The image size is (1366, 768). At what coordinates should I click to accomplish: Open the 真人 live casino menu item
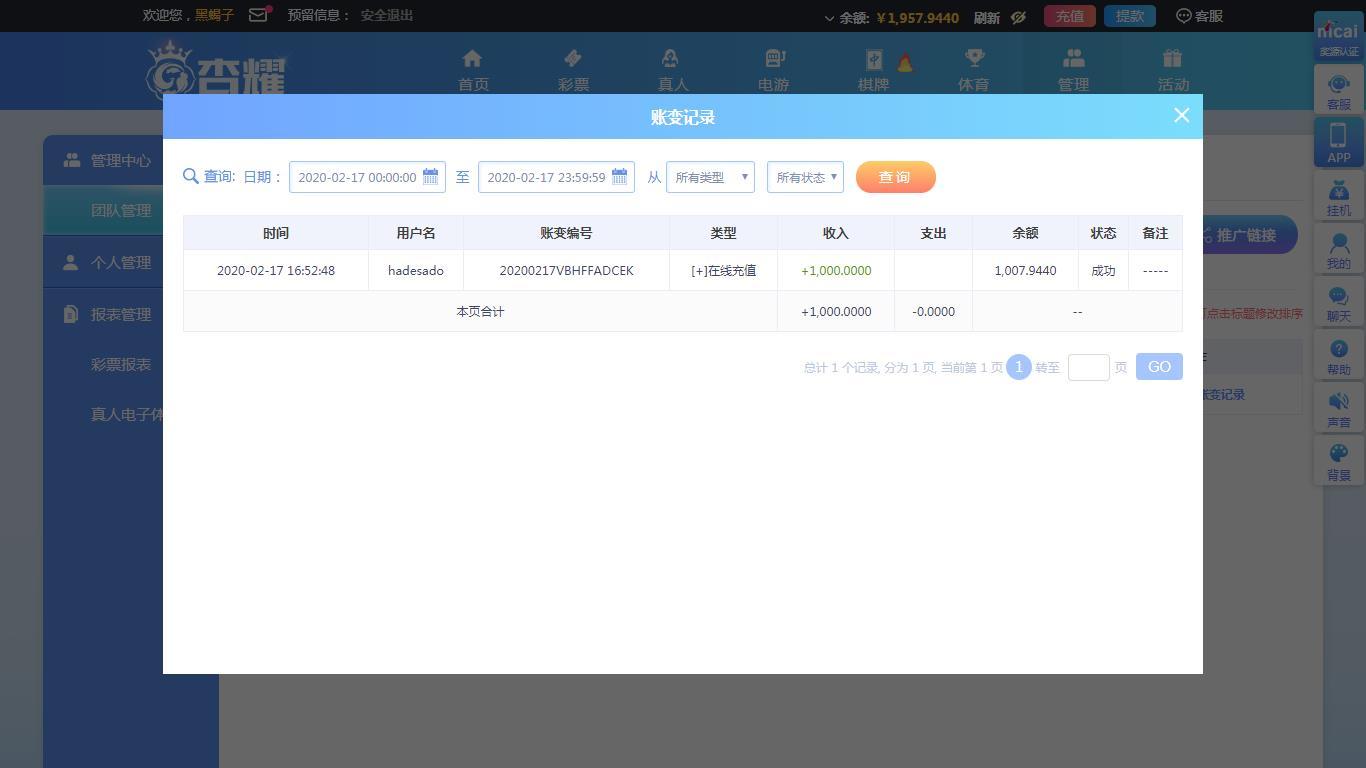pyautogui.click(x=673, y=71)
